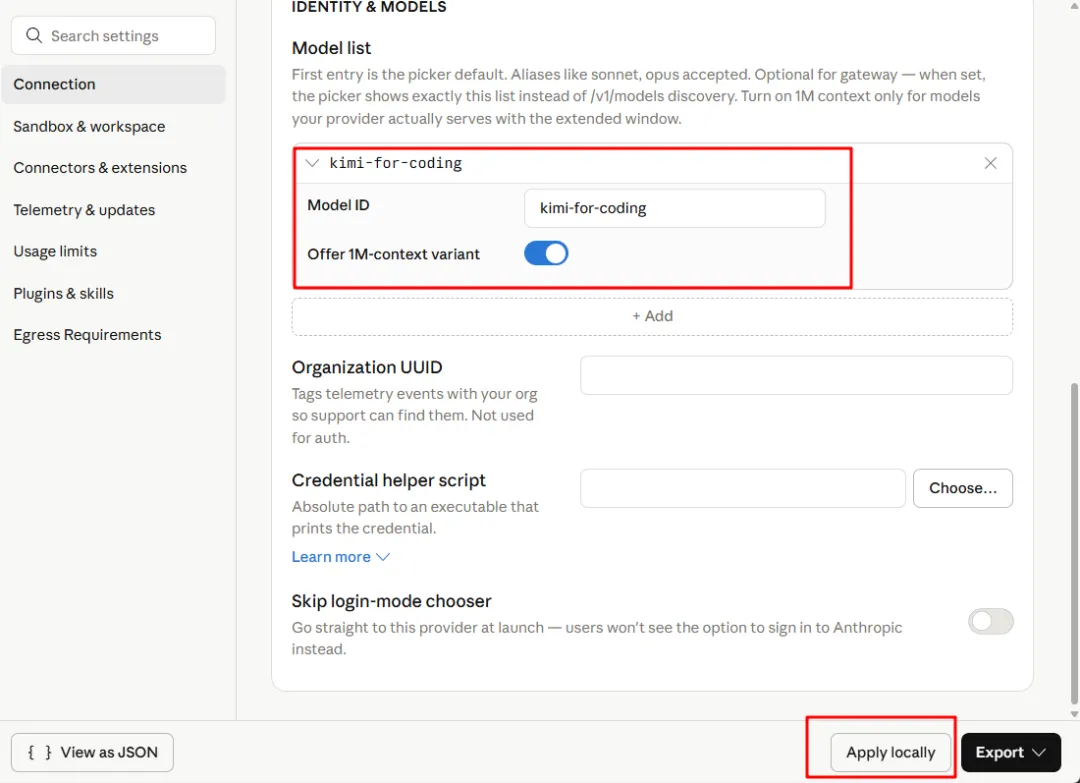This screenshot has width=1080, height=783.
Task: Remove kimi-for-coding entry with X icon
Action: [990, 163]
